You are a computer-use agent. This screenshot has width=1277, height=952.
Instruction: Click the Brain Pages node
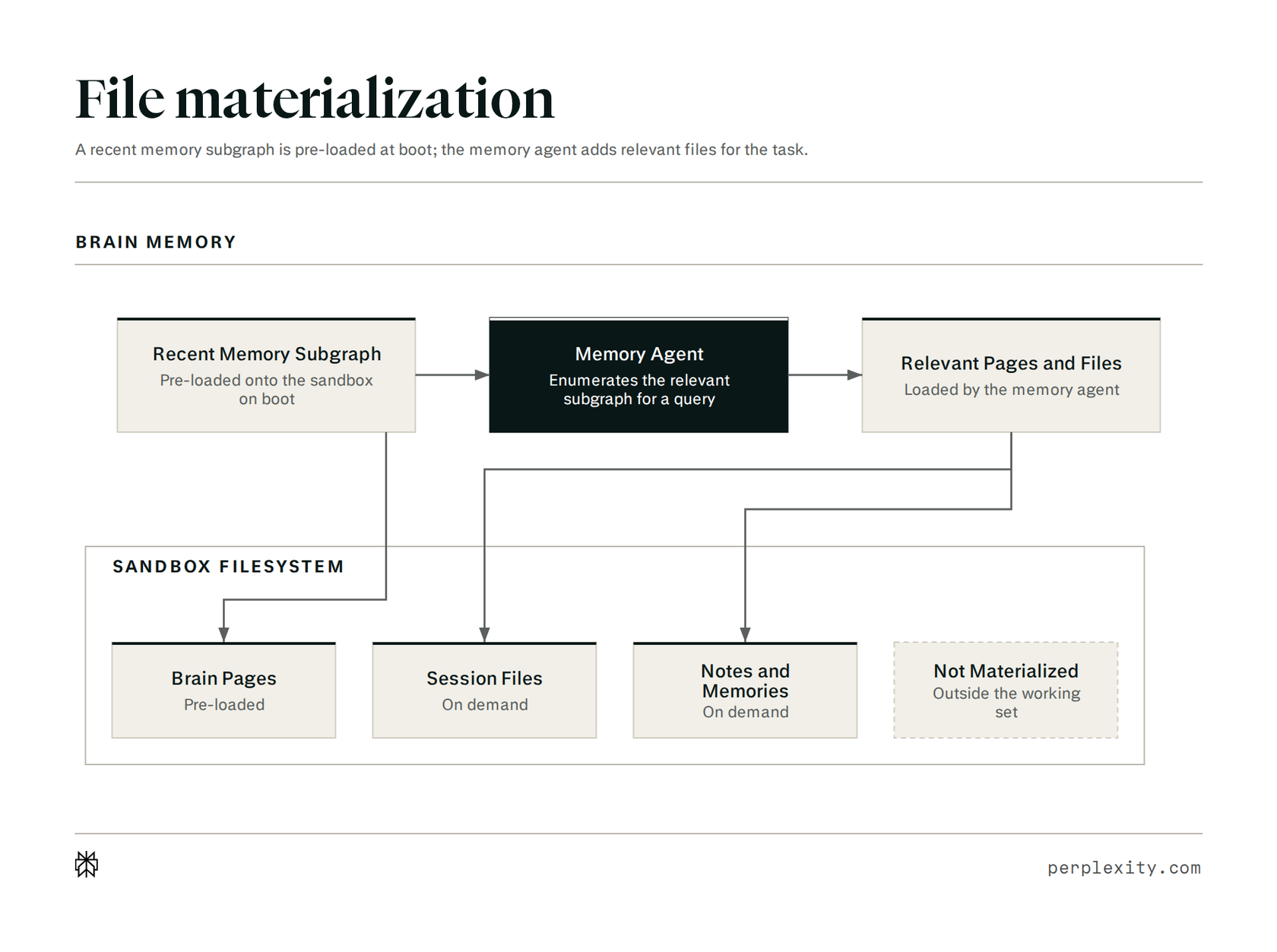[x=223, y=690]
